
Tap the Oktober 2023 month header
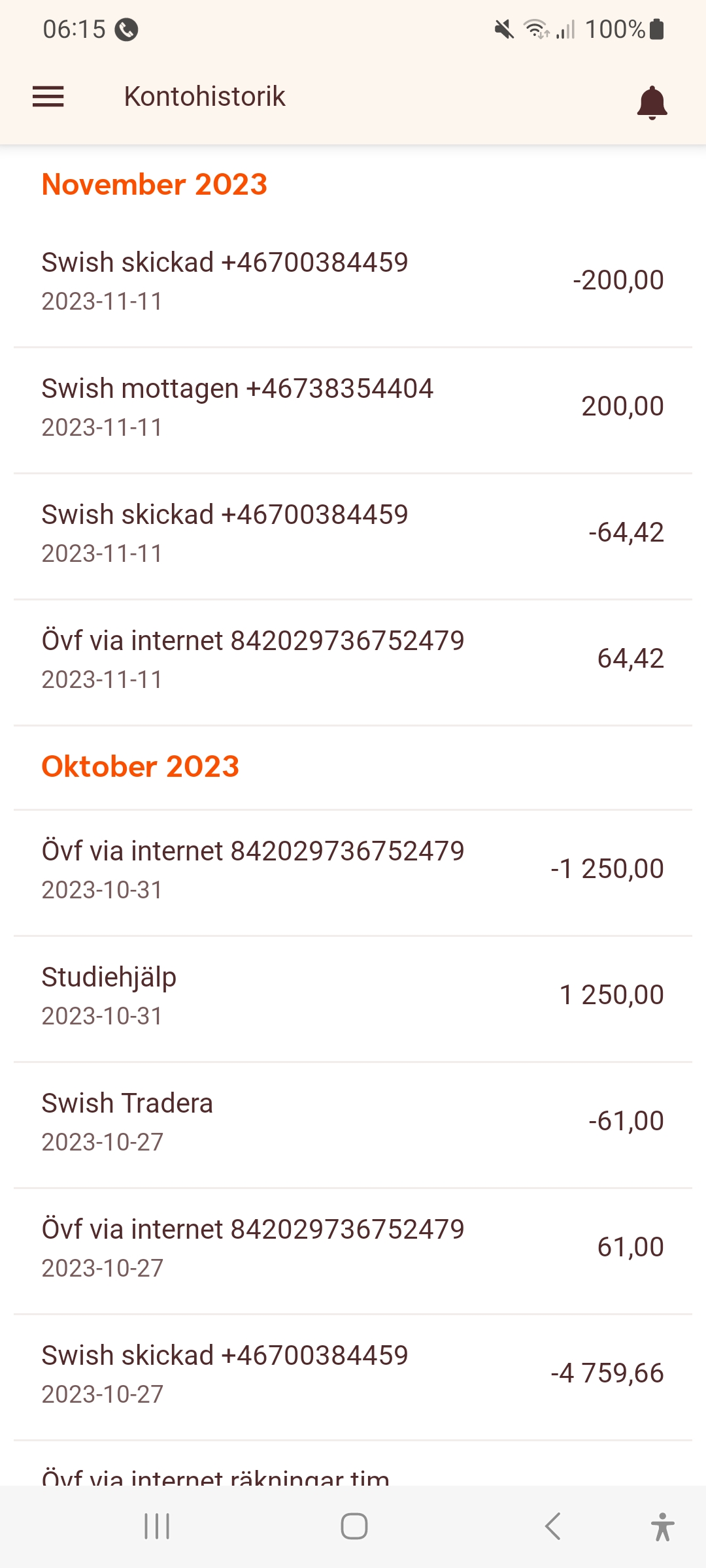click(141, 766)
